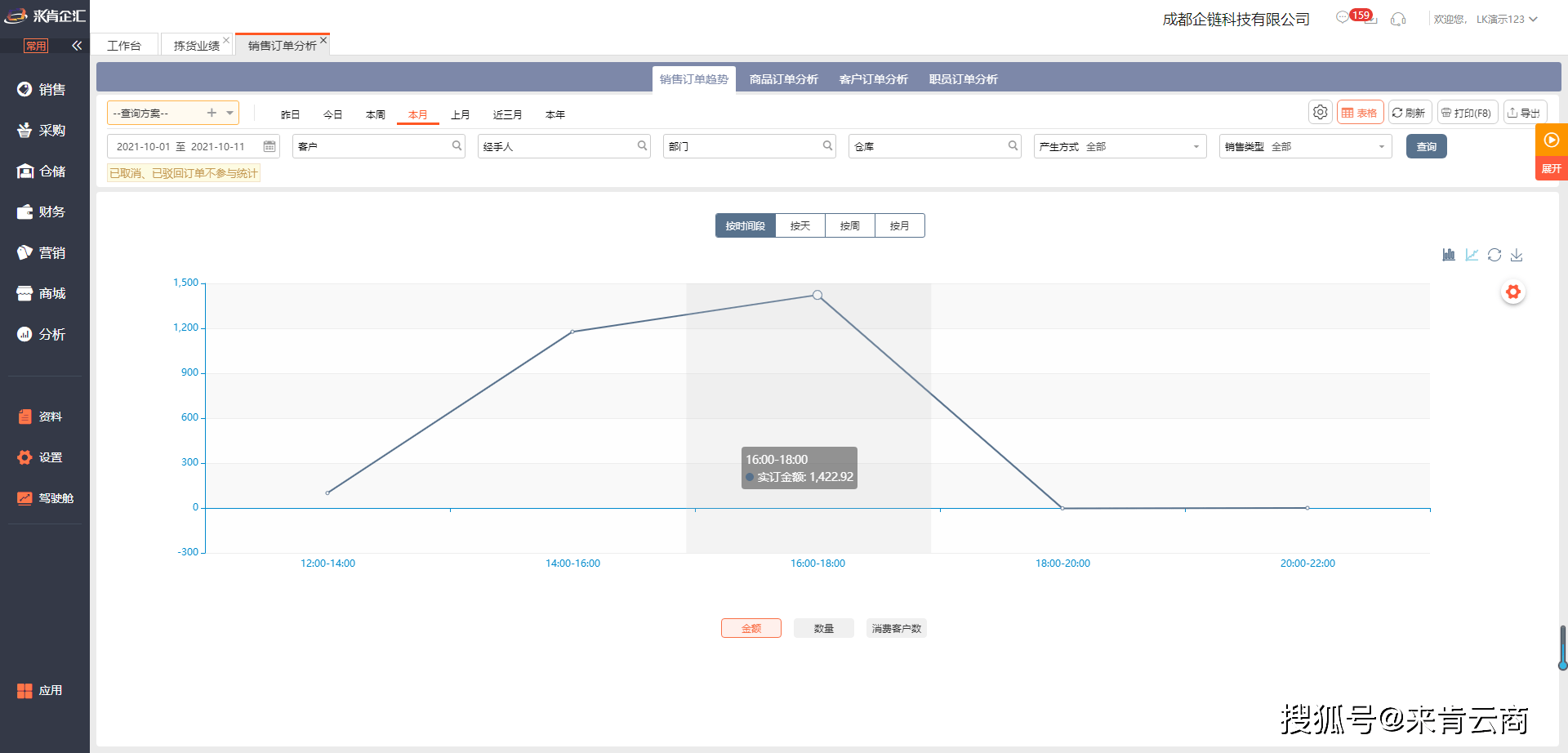Open the calendar picker in the date field
Image resolution: width=1568 pixels, height=753 pixels.
pyautogui.click(x=269, y=145)
